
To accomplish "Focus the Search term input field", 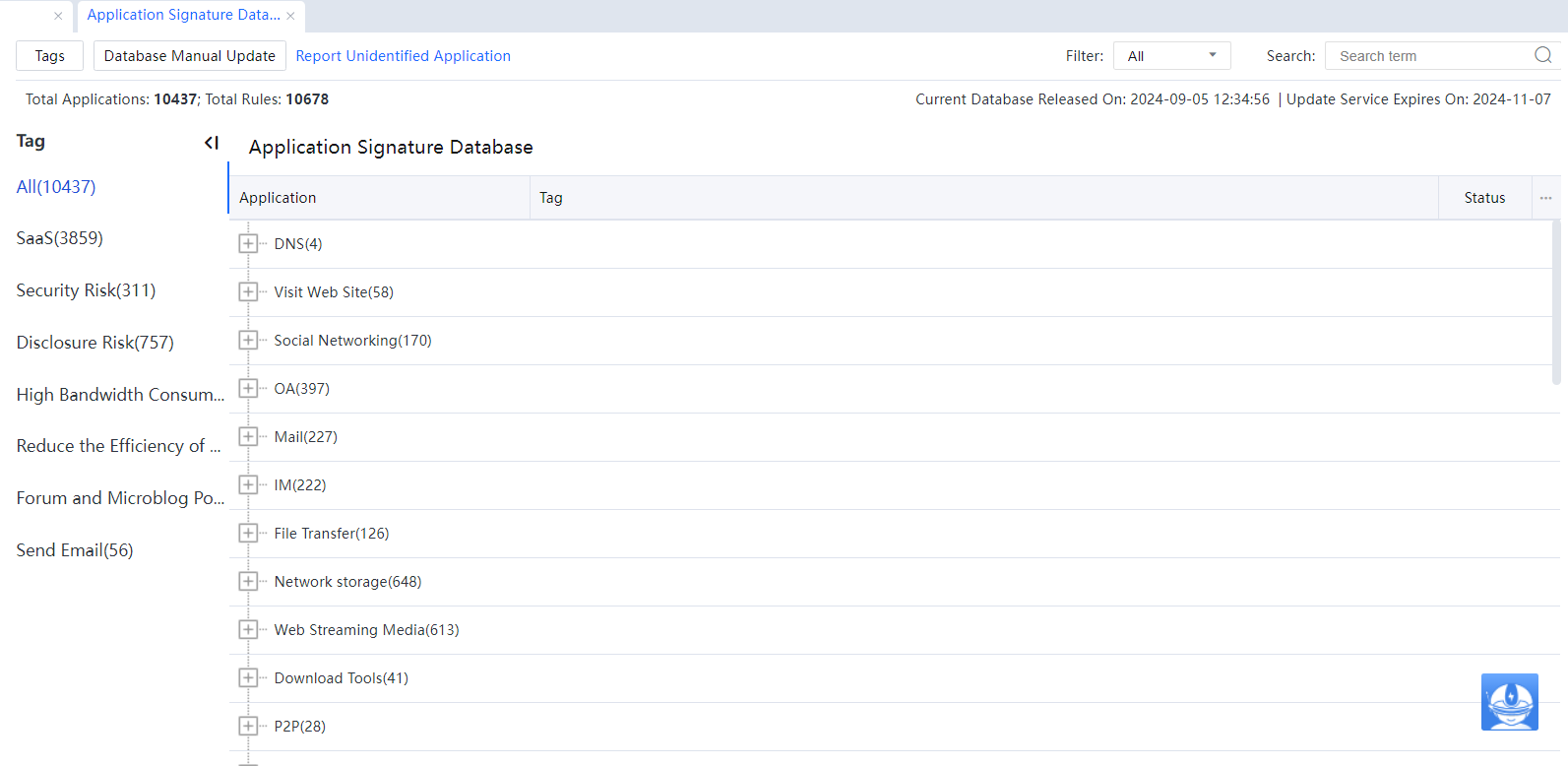I will (x=1427, y=56).
